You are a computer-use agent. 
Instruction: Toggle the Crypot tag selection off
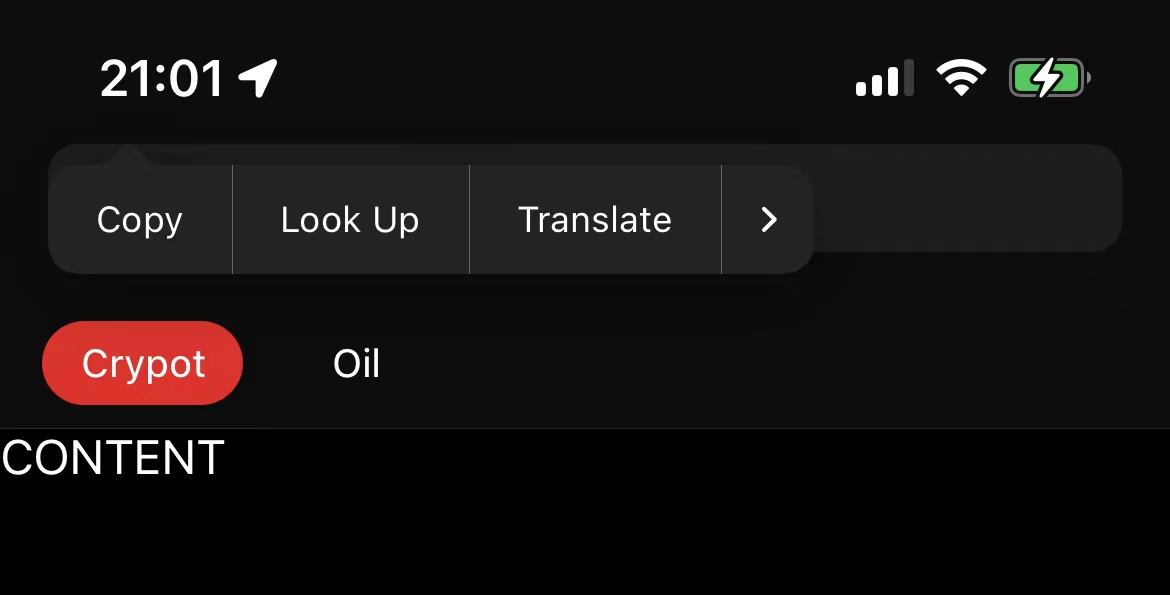pos(142,363)
